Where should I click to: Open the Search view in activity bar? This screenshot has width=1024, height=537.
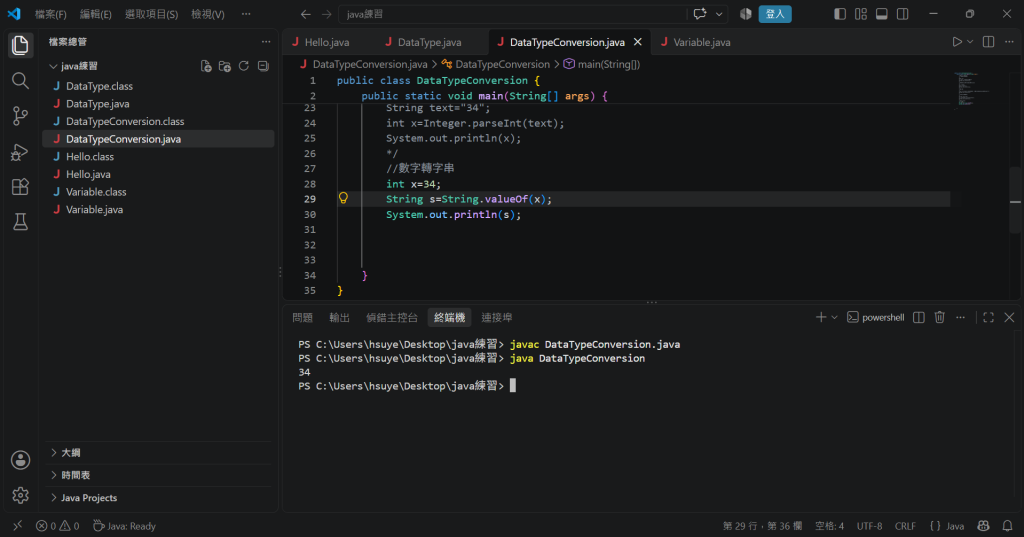click(x=20, y=80)
